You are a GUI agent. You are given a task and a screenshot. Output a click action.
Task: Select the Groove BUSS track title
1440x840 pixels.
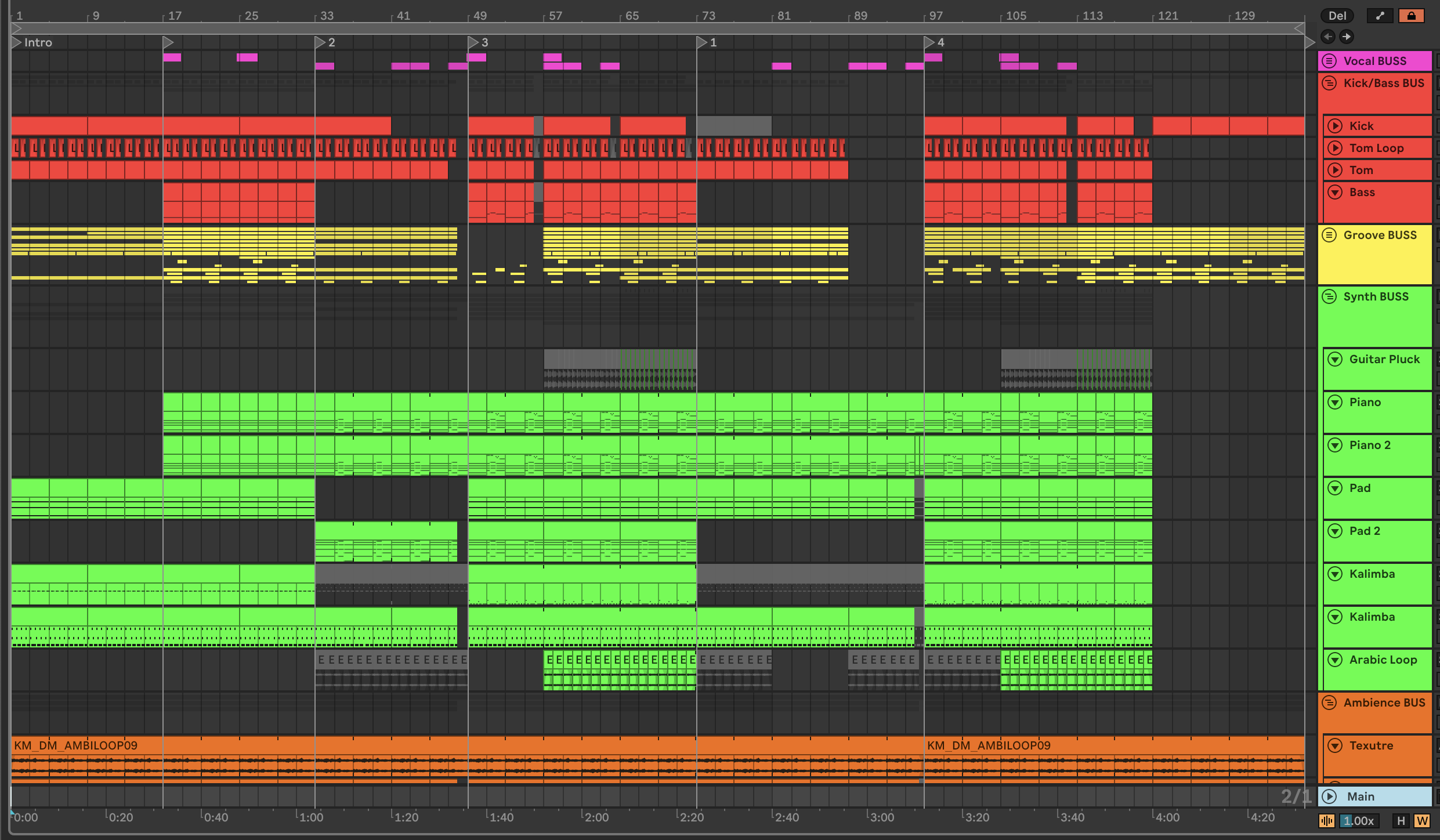pos(1380,235)
